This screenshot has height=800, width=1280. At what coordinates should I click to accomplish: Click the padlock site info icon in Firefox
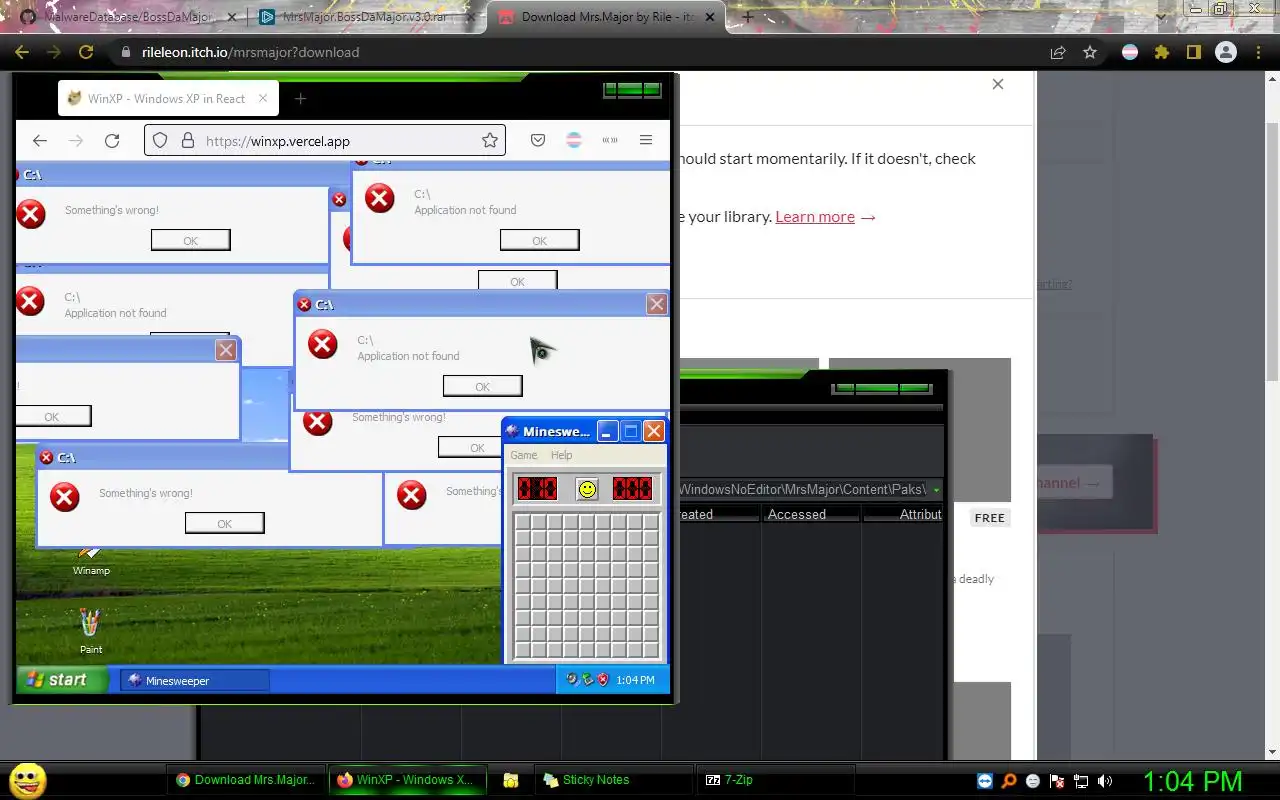click(x=187, y=141)
